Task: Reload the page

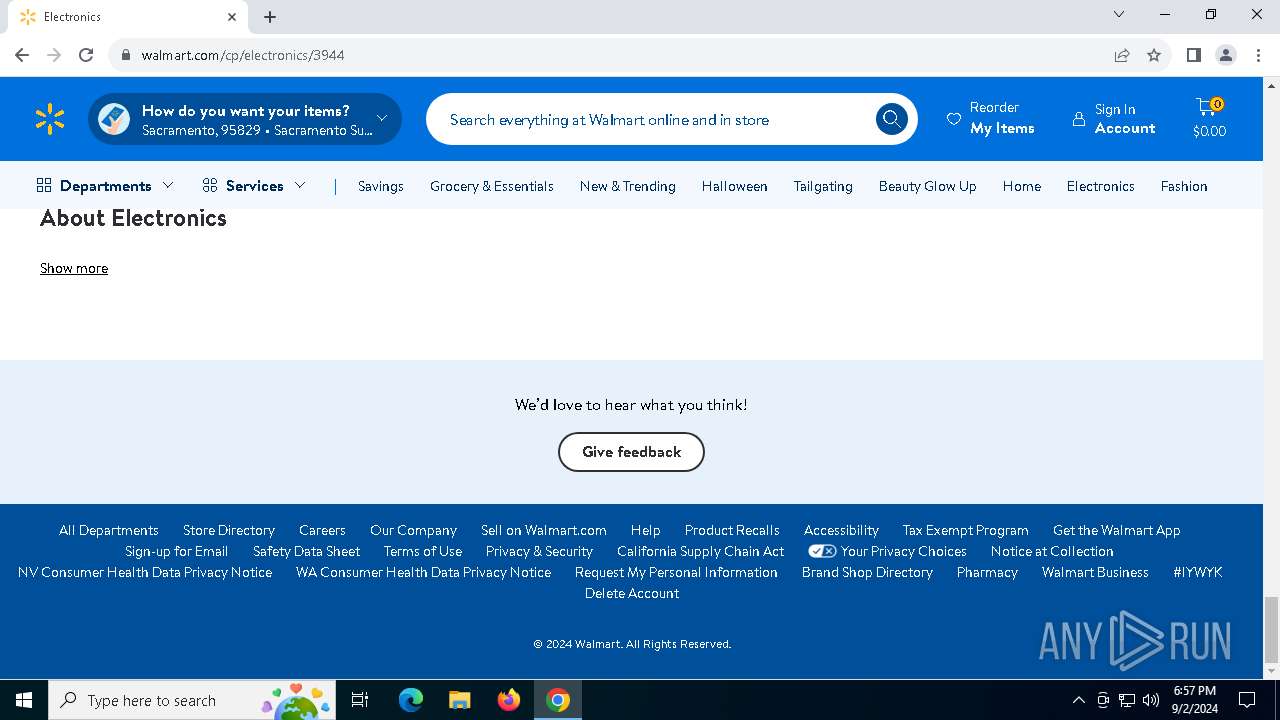Action: pyautogui.click(x=86, y=55)
